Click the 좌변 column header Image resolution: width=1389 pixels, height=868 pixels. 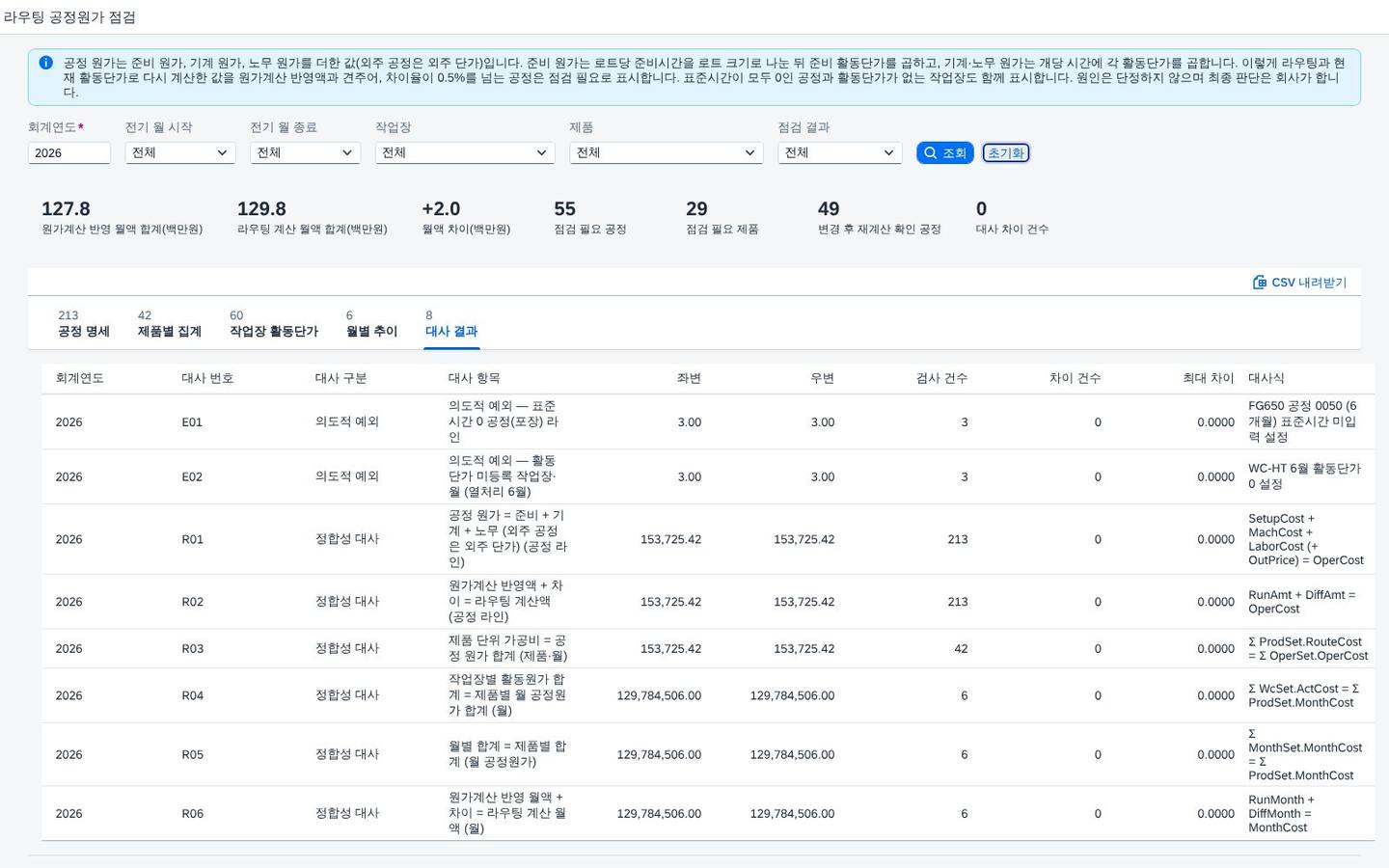(x=689, y=378)
